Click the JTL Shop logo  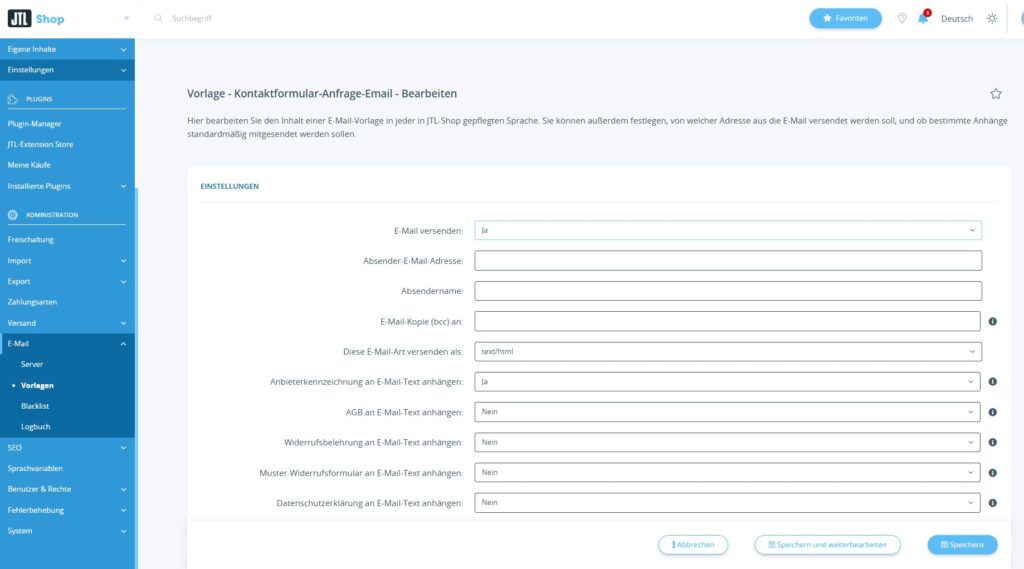(36, 18)
